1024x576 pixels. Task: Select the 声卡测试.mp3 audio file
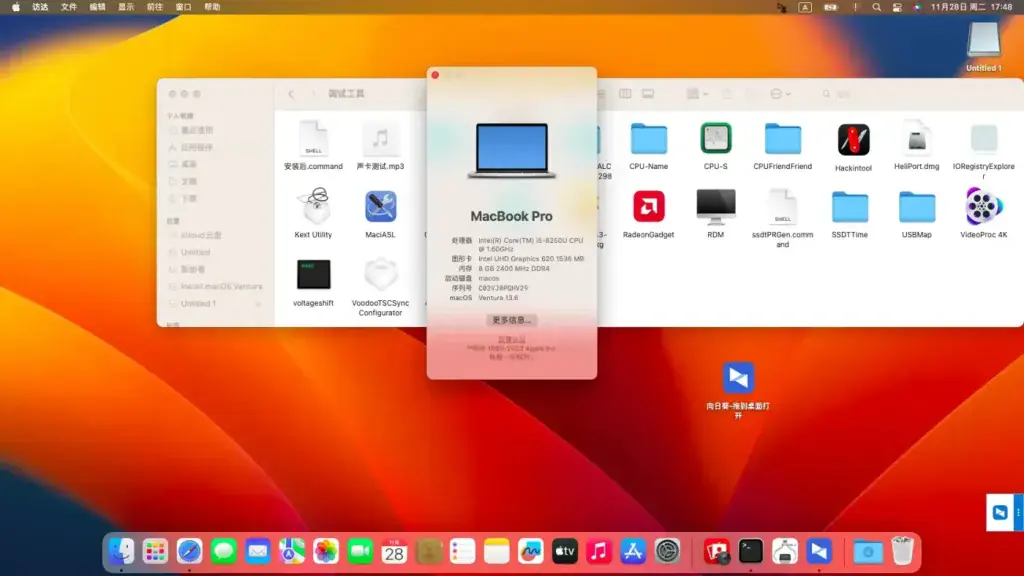click(380, 138)
